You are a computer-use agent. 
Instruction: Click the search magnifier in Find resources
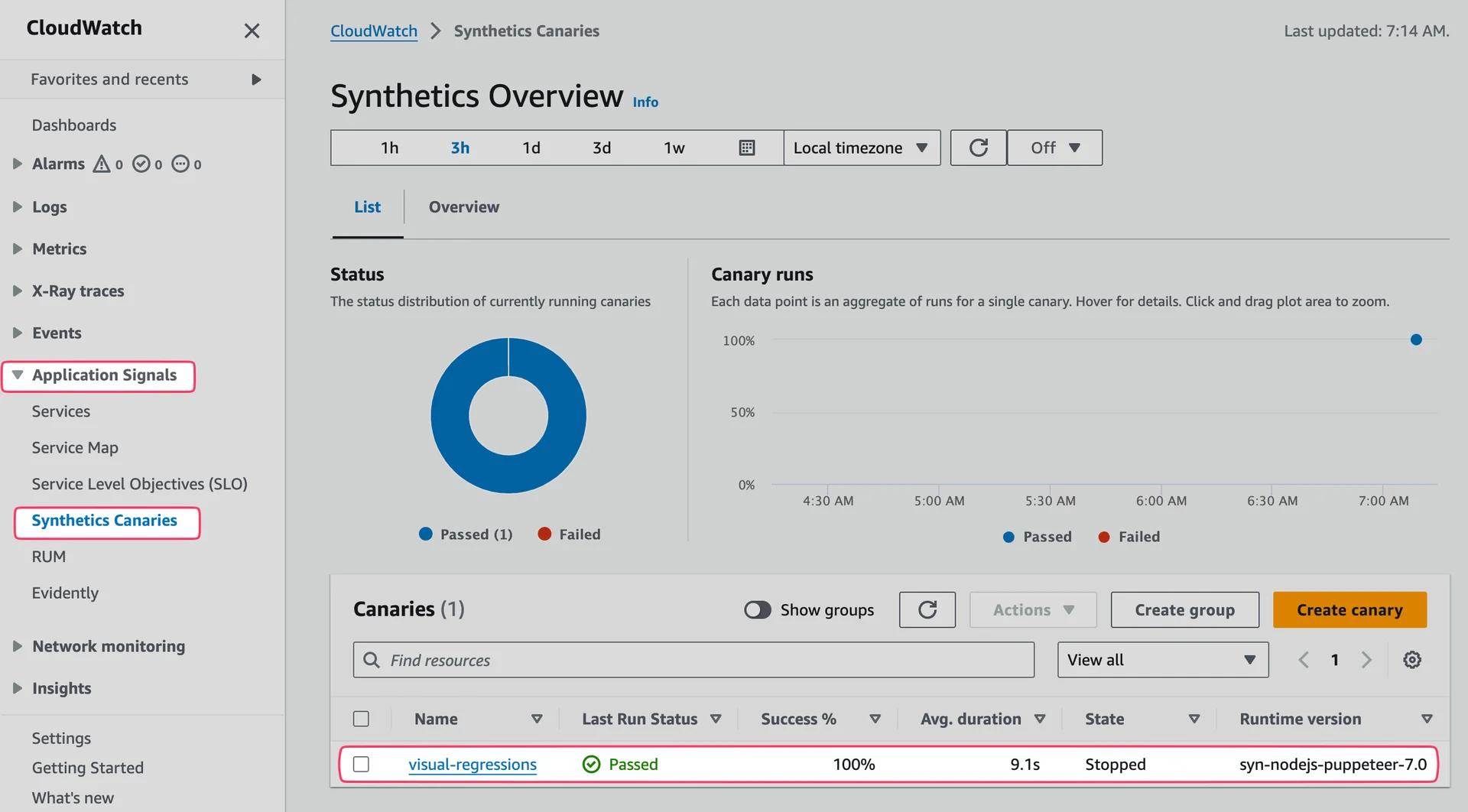pyautogui.click(x=372, y=659)
